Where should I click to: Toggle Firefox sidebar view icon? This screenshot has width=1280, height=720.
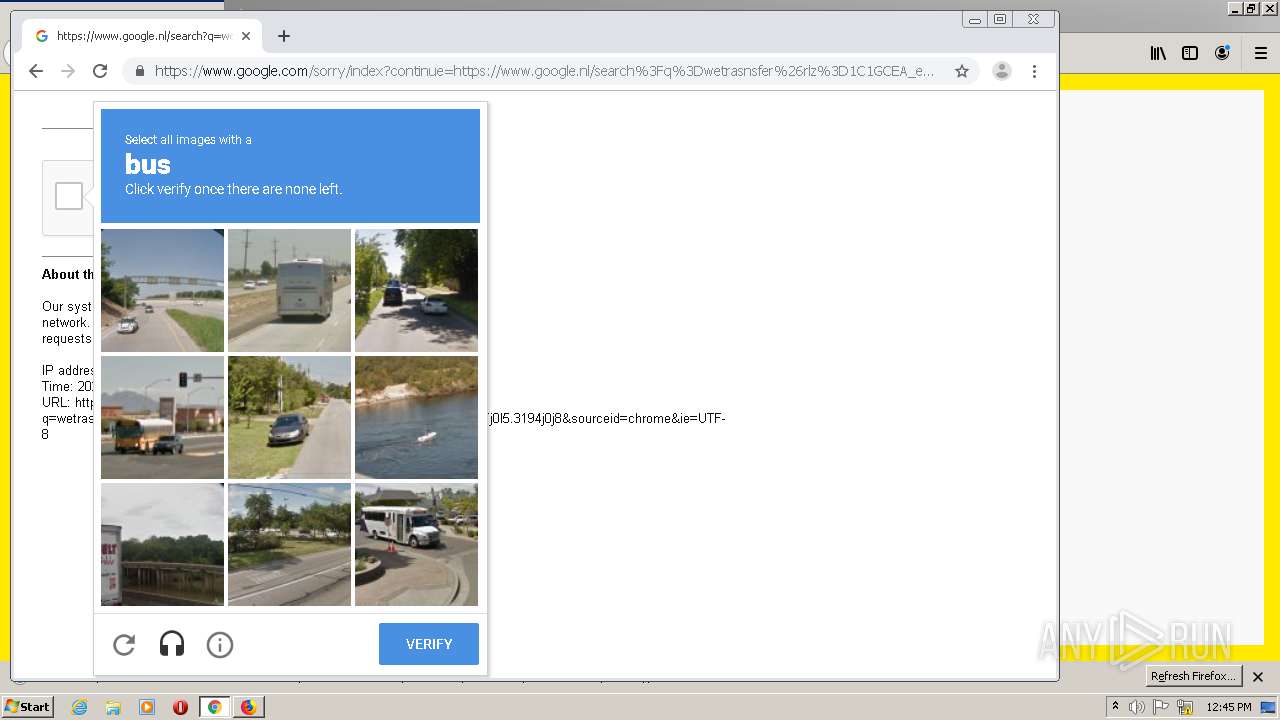1190,54
